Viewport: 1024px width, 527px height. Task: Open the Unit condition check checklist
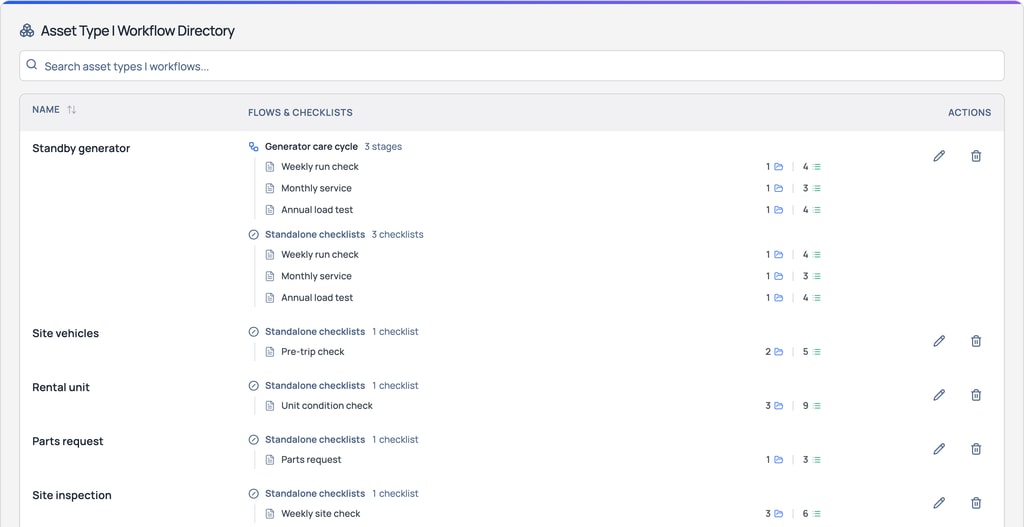tap(327, 406)
